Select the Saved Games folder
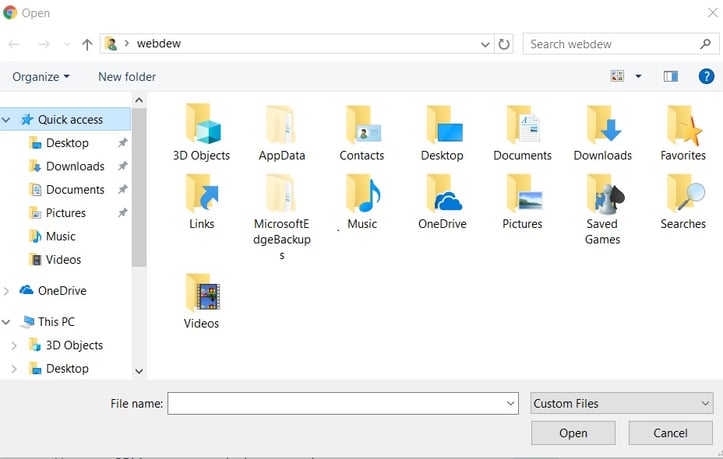The image size is (723, 459). click(x=603, y=194)
